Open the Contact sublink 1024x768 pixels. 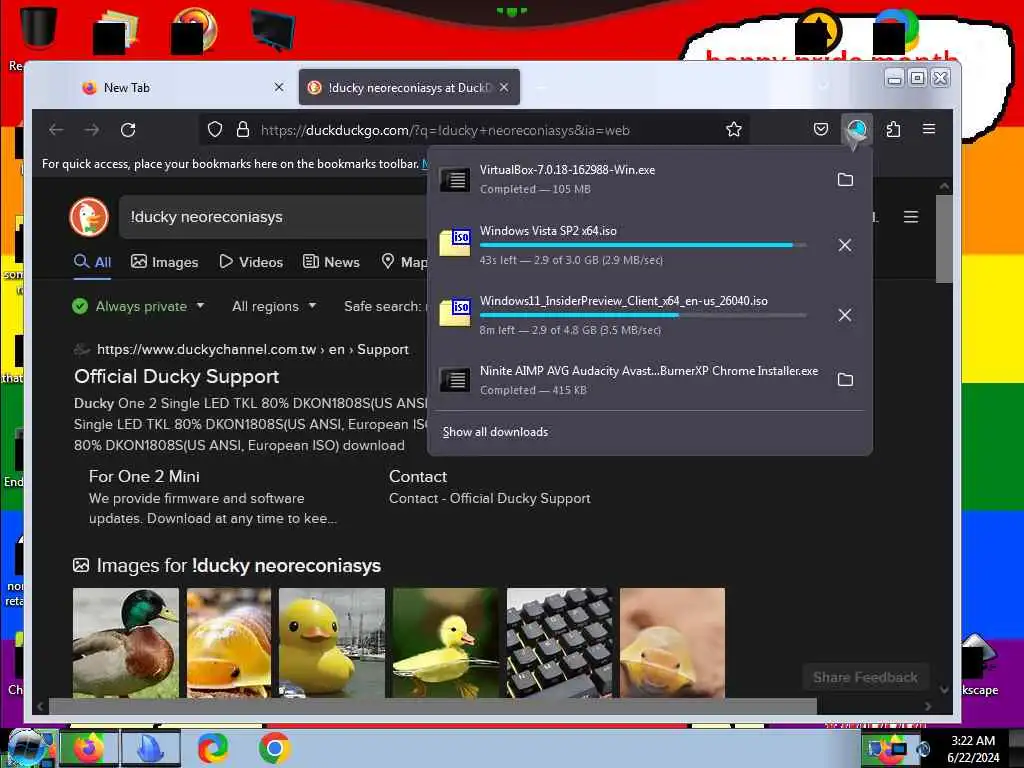[418, 476]
